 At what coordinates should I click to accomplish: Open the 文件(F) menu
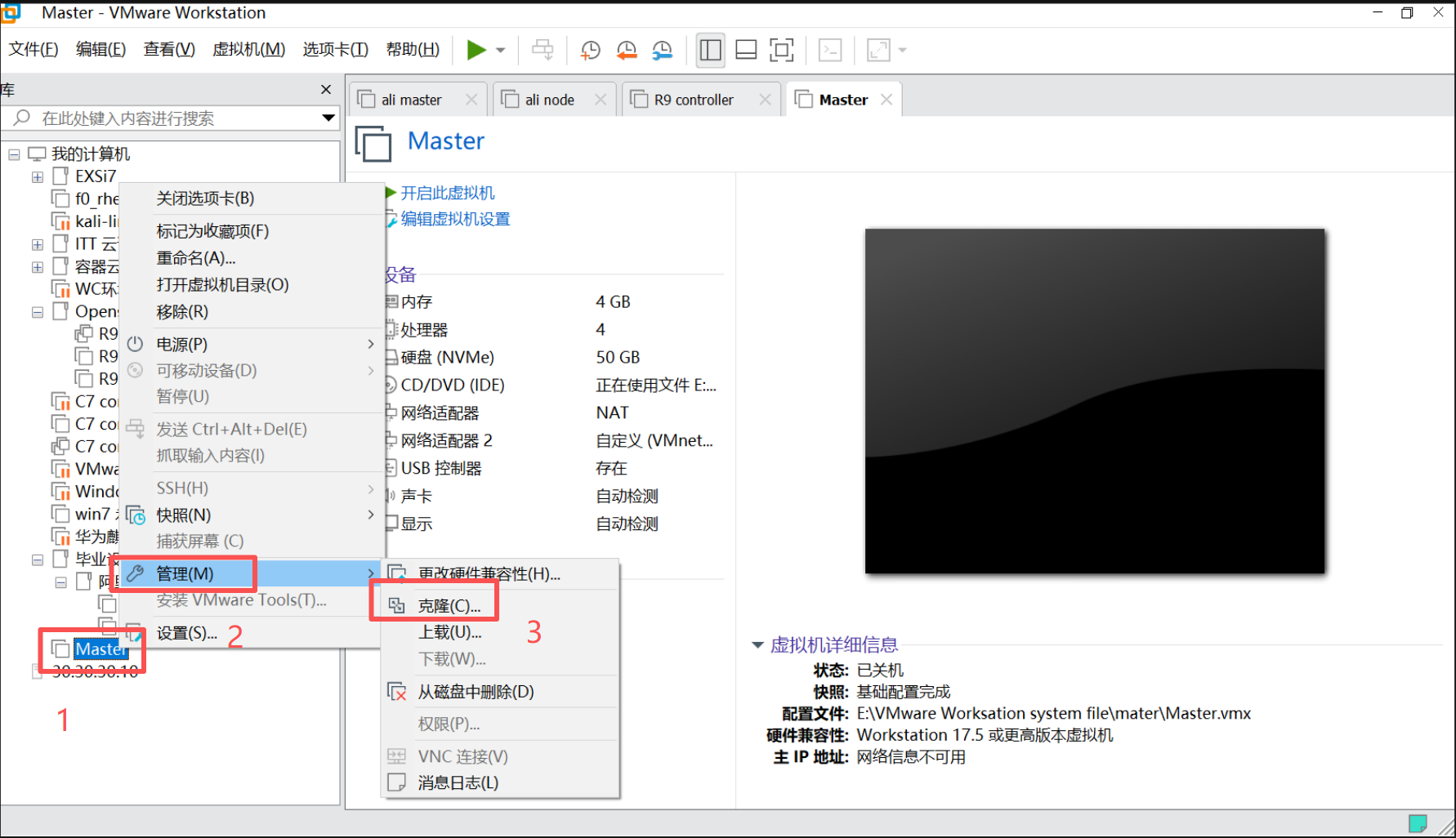33,50
